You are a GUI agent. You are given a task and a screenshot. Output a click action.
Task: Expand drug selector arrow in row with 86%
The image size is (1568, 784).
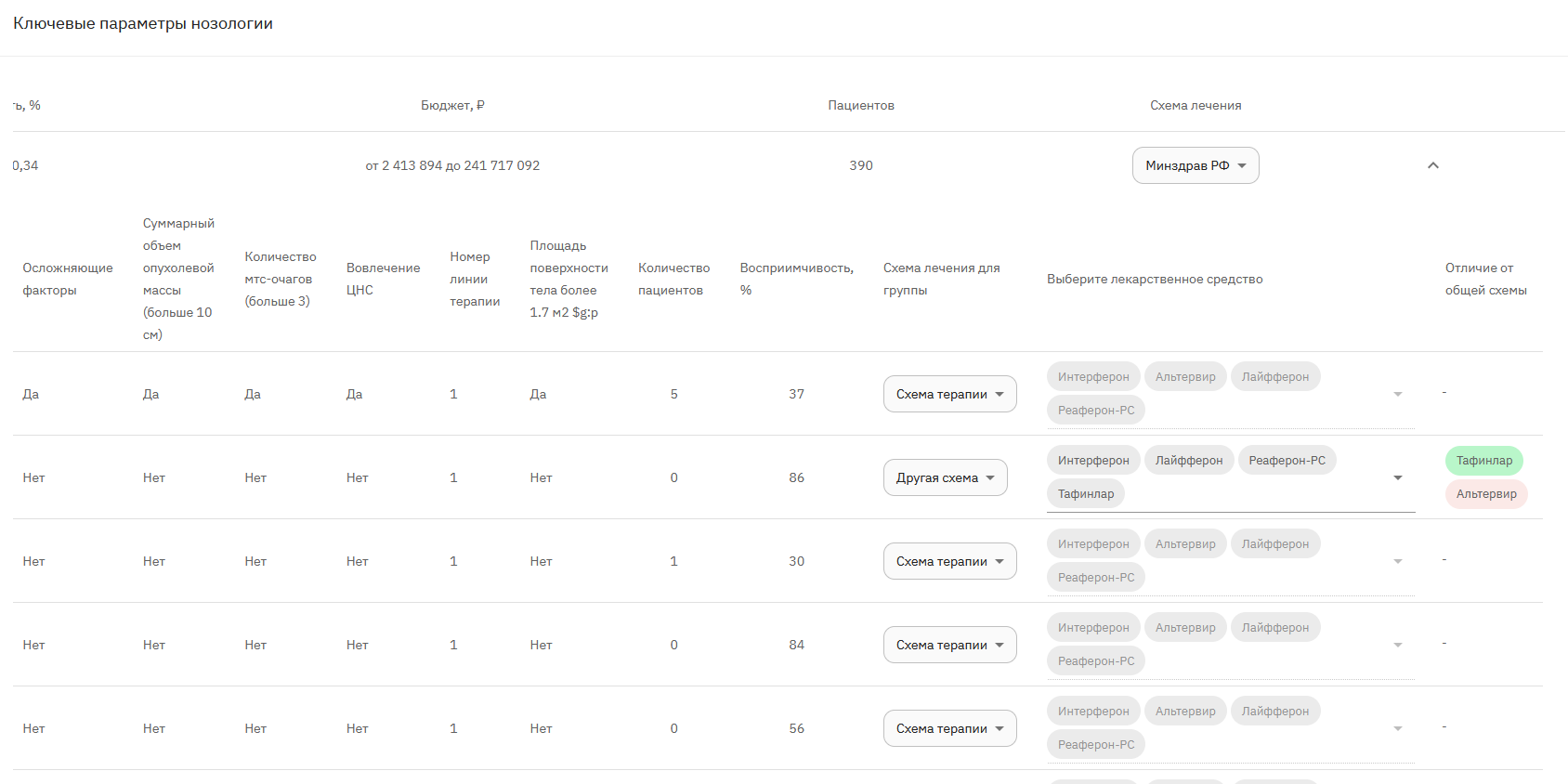pos(1398,477)
